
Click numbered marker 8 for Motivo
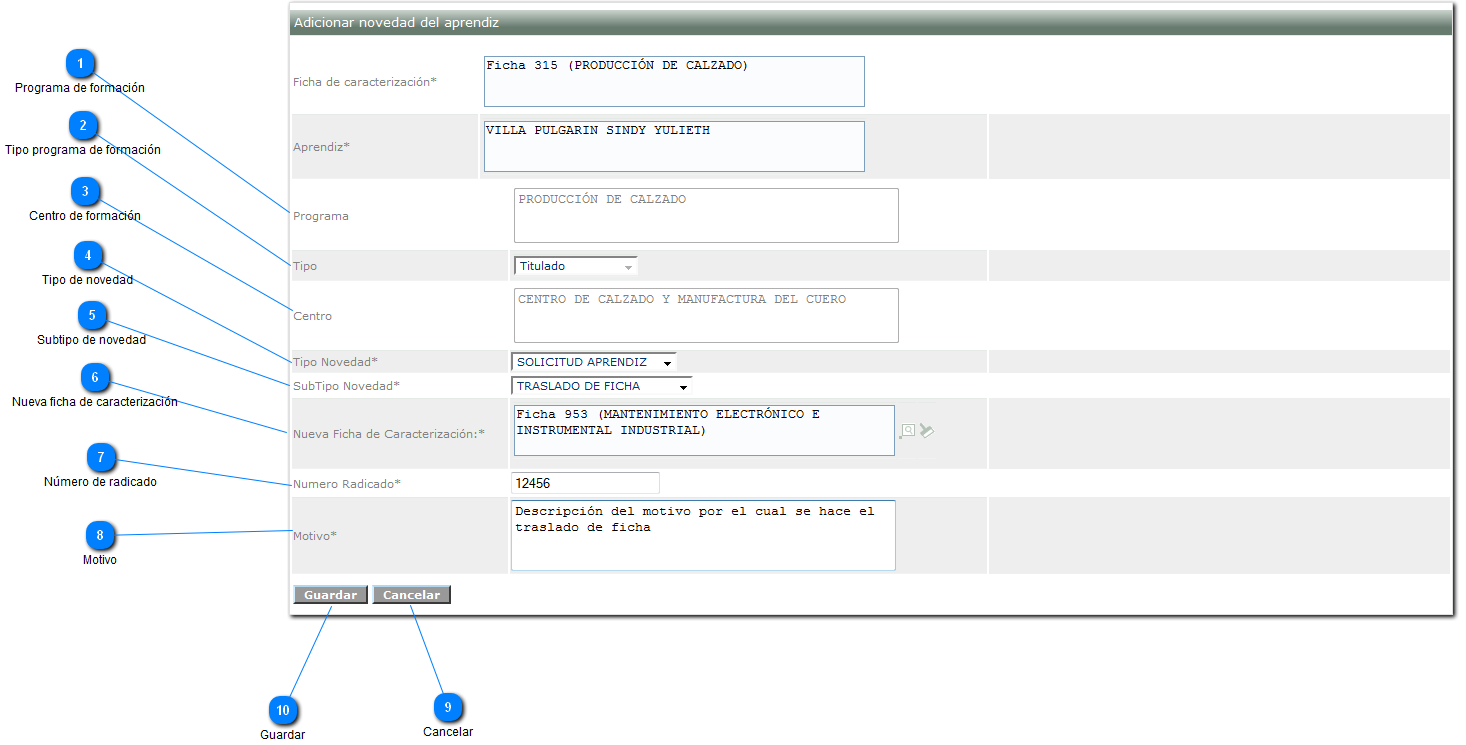tap(100, 535)
